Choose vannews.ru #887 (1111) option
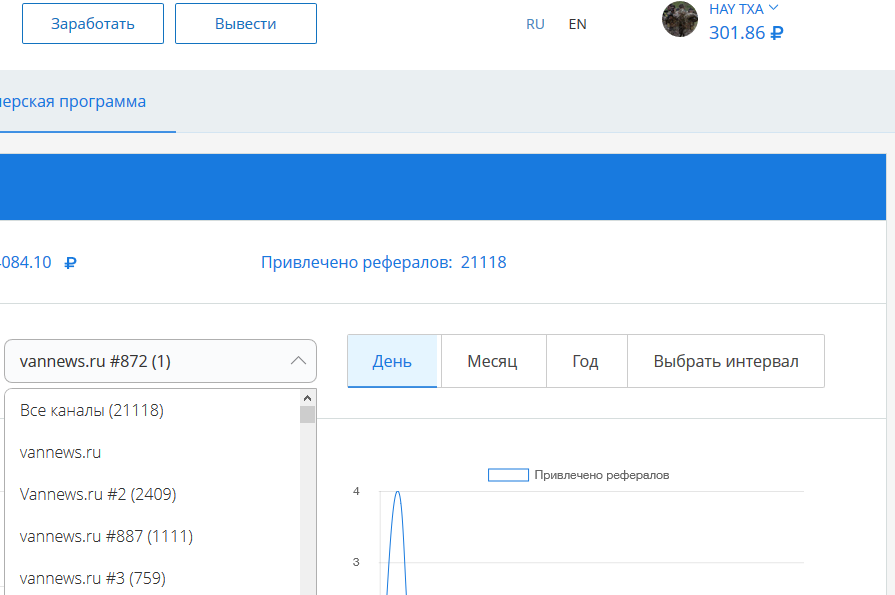This screenshot has width=895, height=595. (x=152, y=536)
